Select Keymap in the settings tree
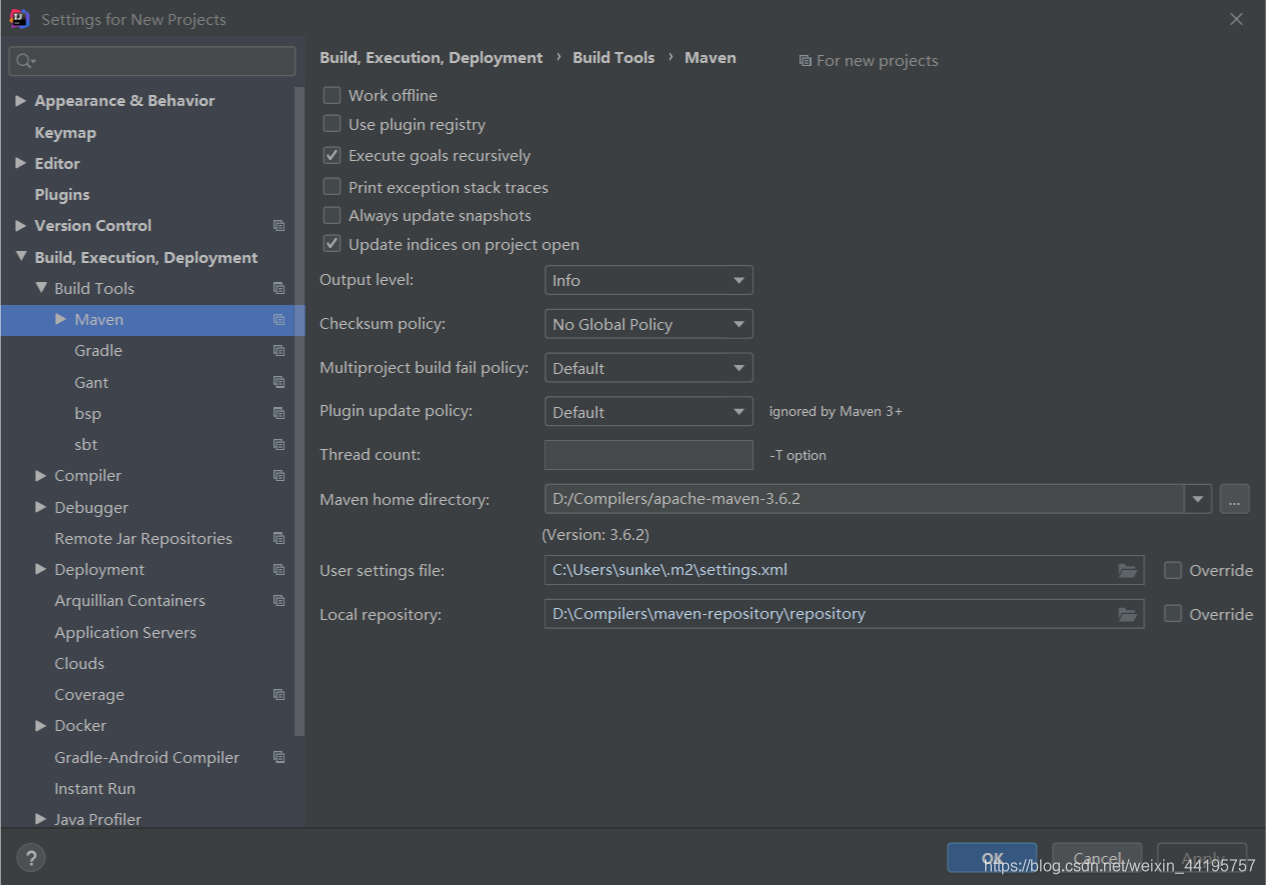 click(65, 132)
